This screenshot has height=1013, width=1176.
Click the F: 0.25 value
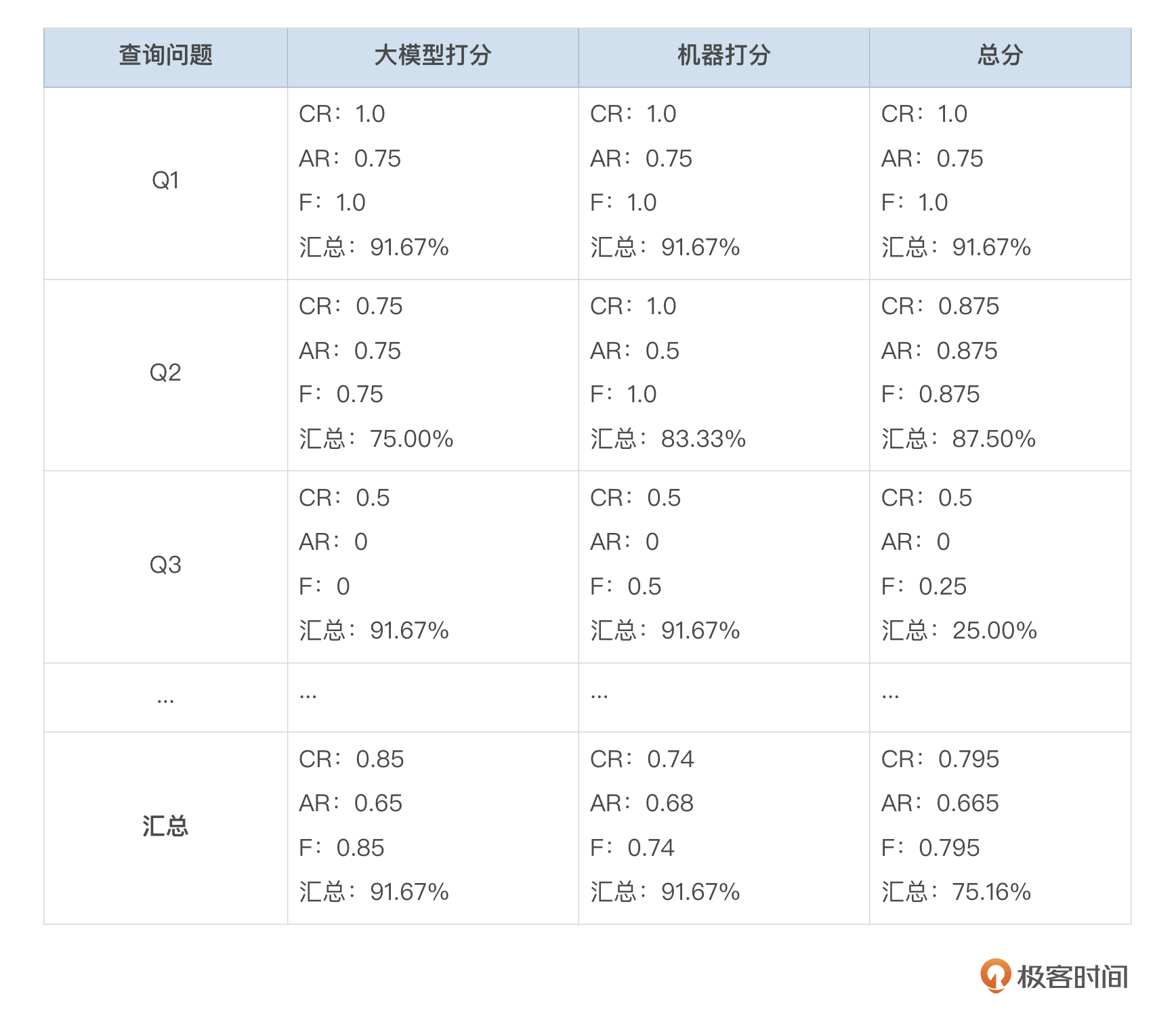coord(924,586)
